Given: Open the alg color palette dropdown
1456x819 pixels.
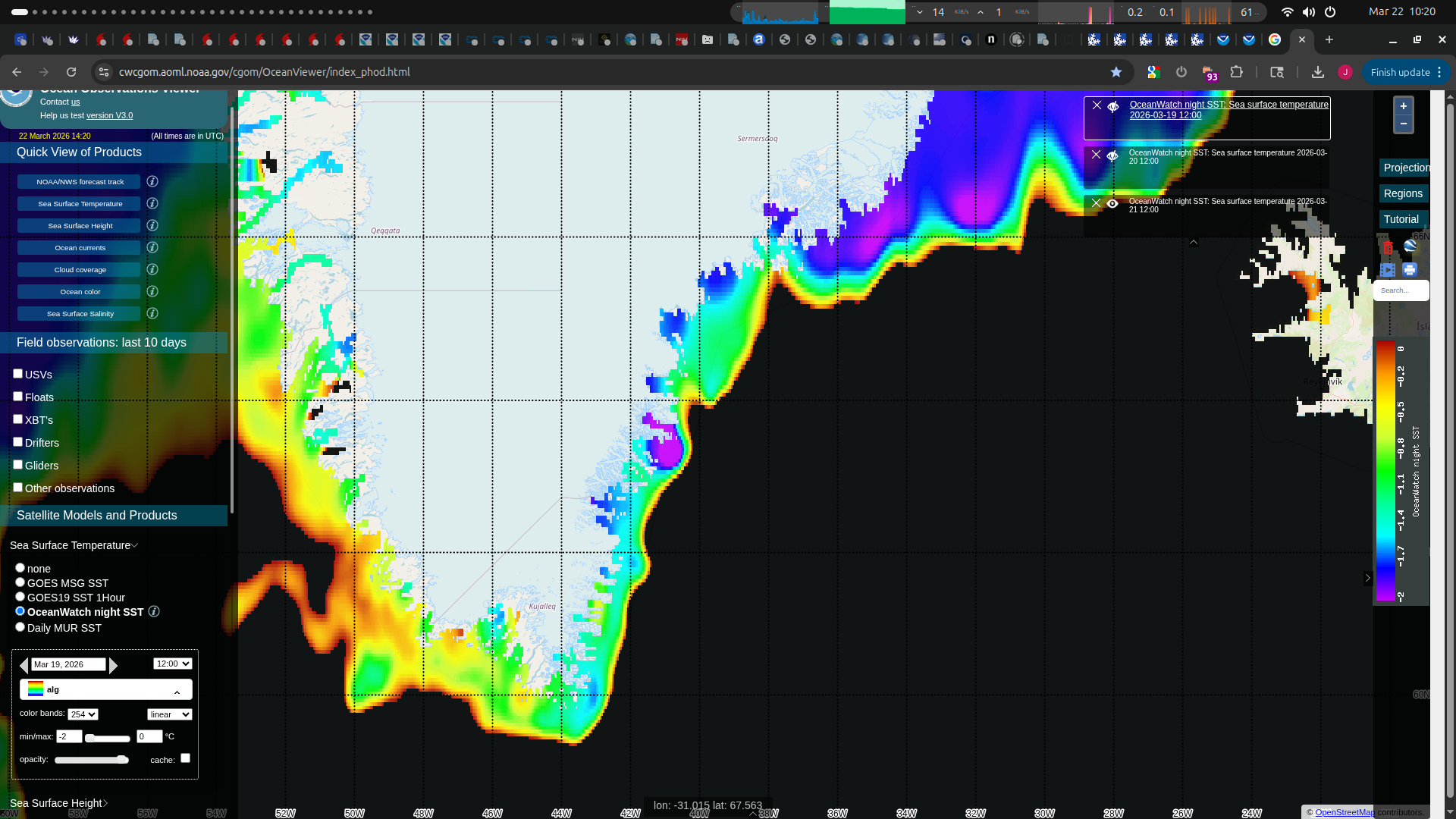Looking at the screenshot, I should click(x=105, y=689).
